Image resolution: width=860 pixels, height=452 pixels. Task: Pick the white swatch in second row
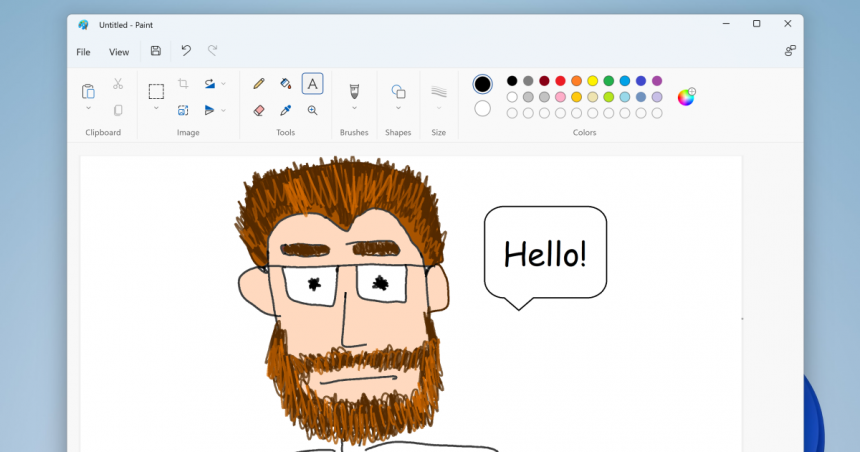click(x=512, y=97)
